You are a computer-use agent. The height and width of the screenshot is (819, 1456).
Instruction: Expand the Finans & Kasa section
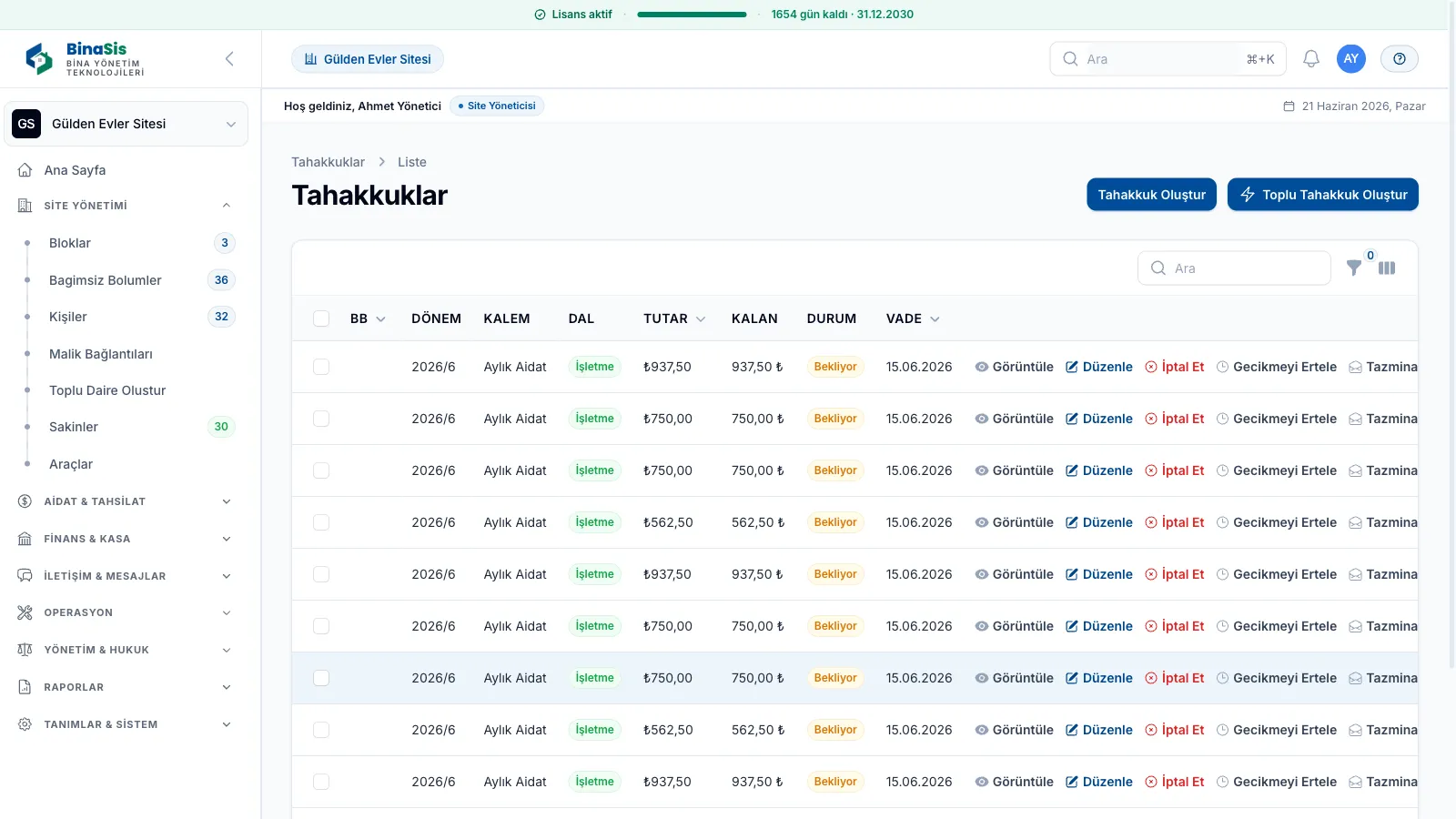pos(227,539)
